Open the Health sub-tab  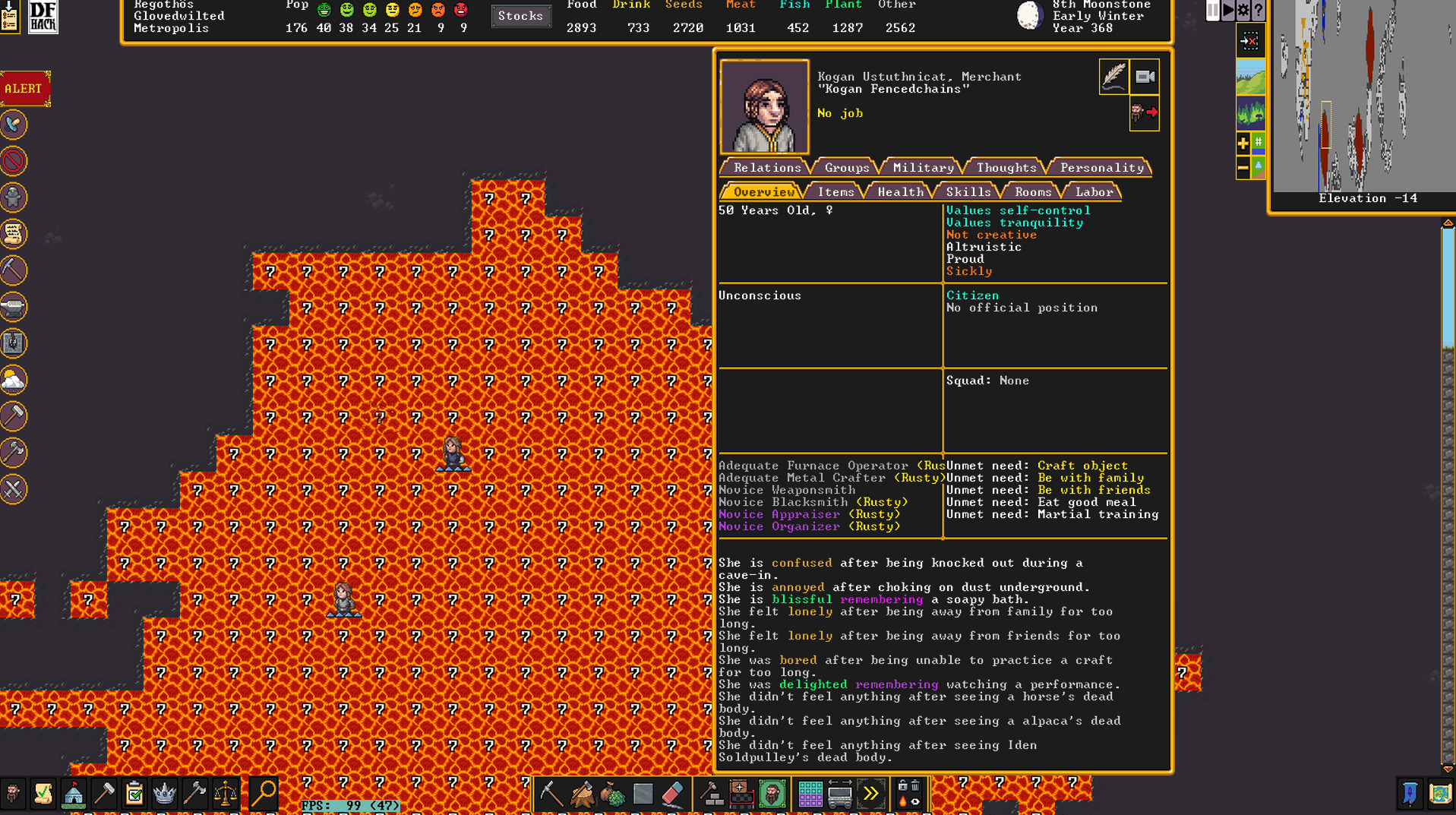900,191
